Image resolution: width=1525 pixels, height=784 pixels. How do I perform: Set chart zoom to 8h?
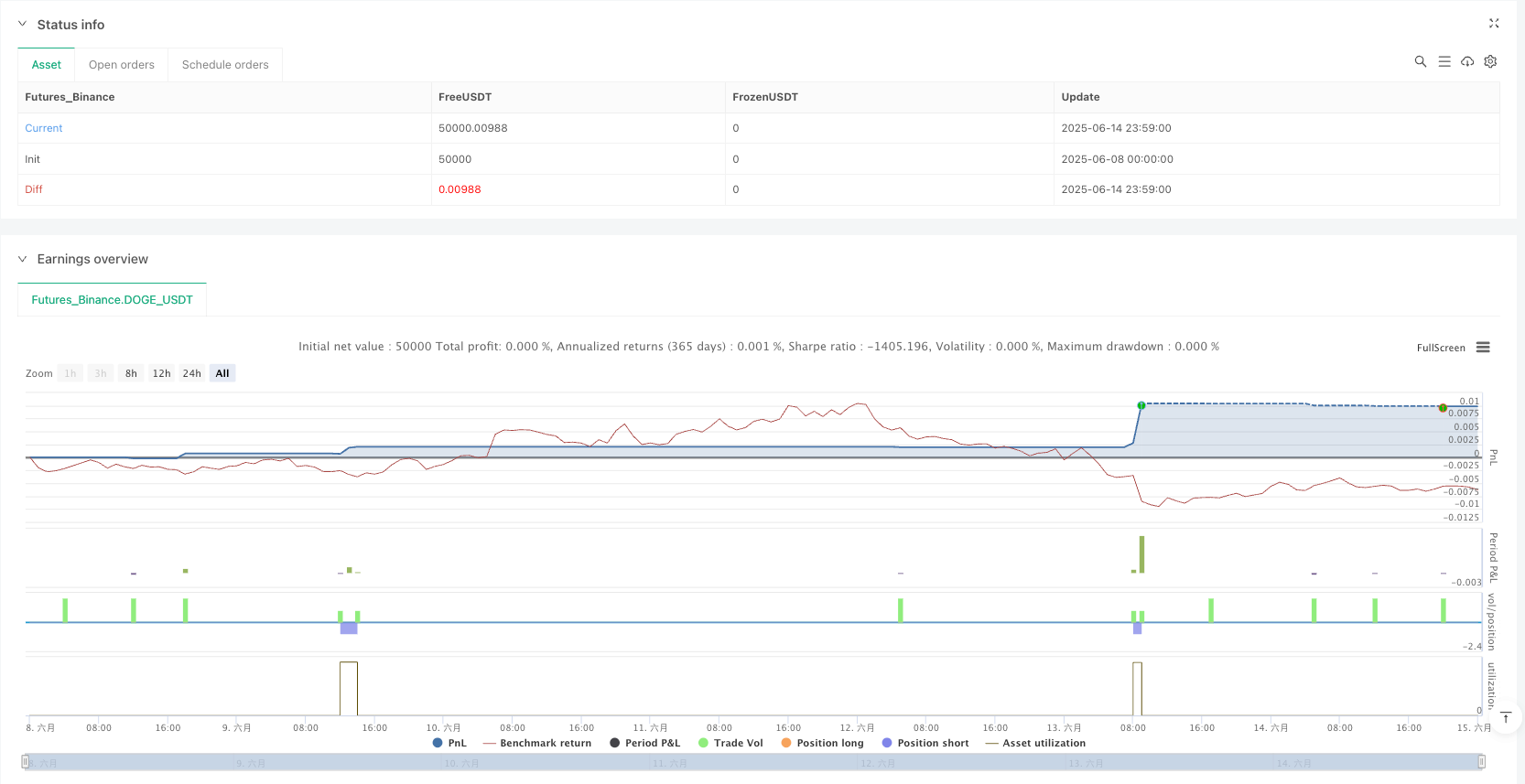131,373
